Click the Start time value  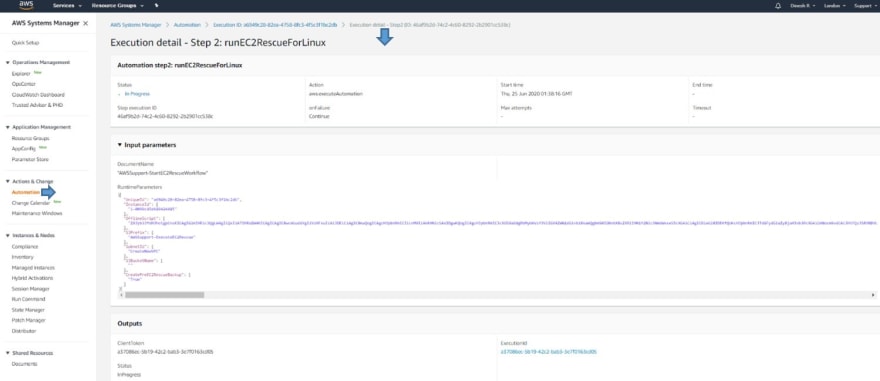[536, 94]
